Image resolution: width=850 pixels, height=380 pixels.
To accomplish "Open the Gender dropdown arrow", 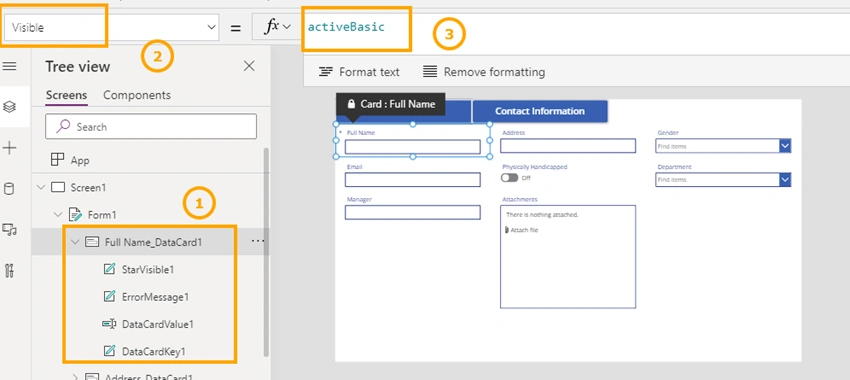I will 785,146.
